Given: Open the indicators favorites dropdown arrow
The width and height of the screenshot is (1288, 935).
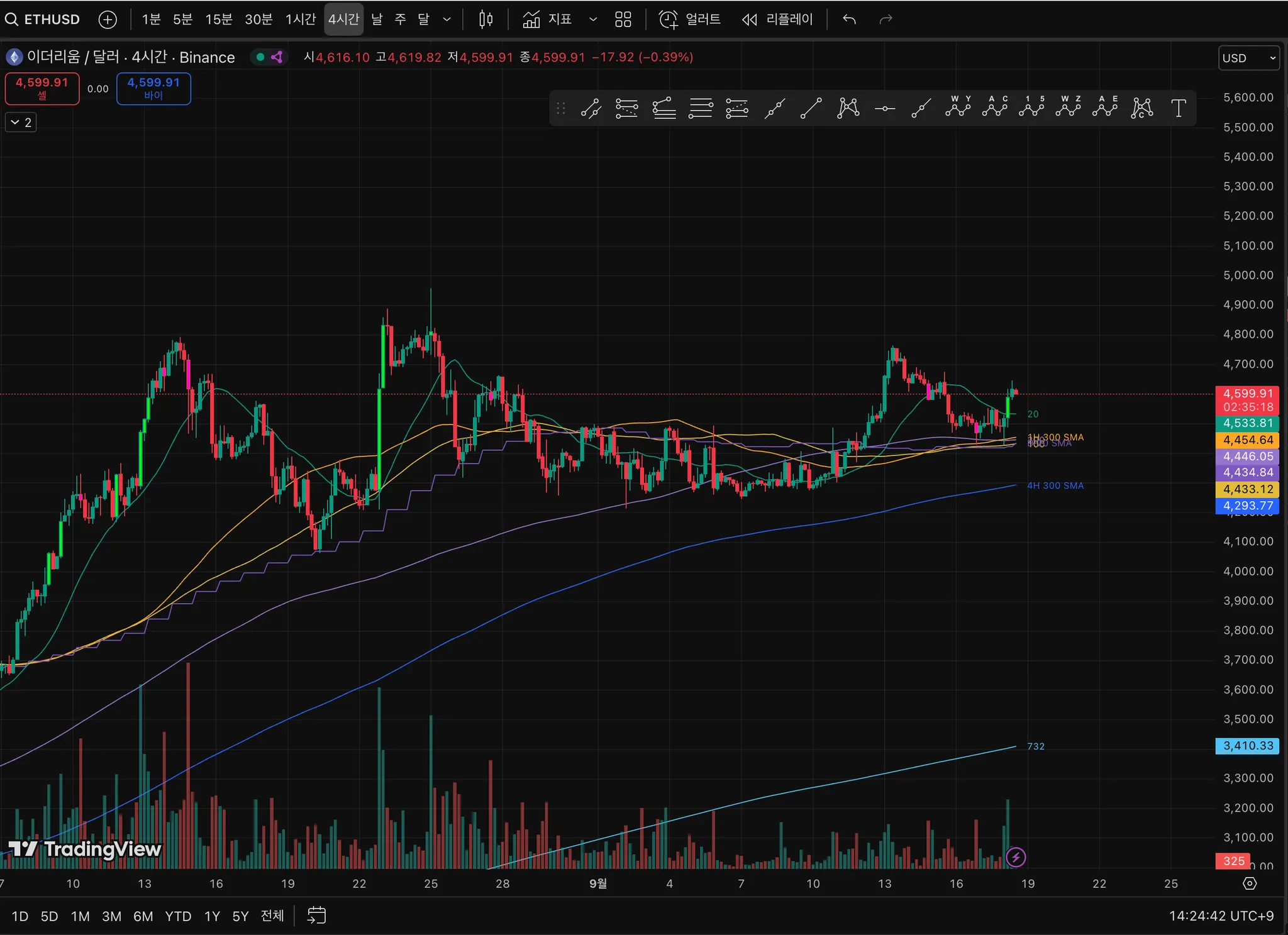Looking at the screenshot, I should click(x=592, y=19).
